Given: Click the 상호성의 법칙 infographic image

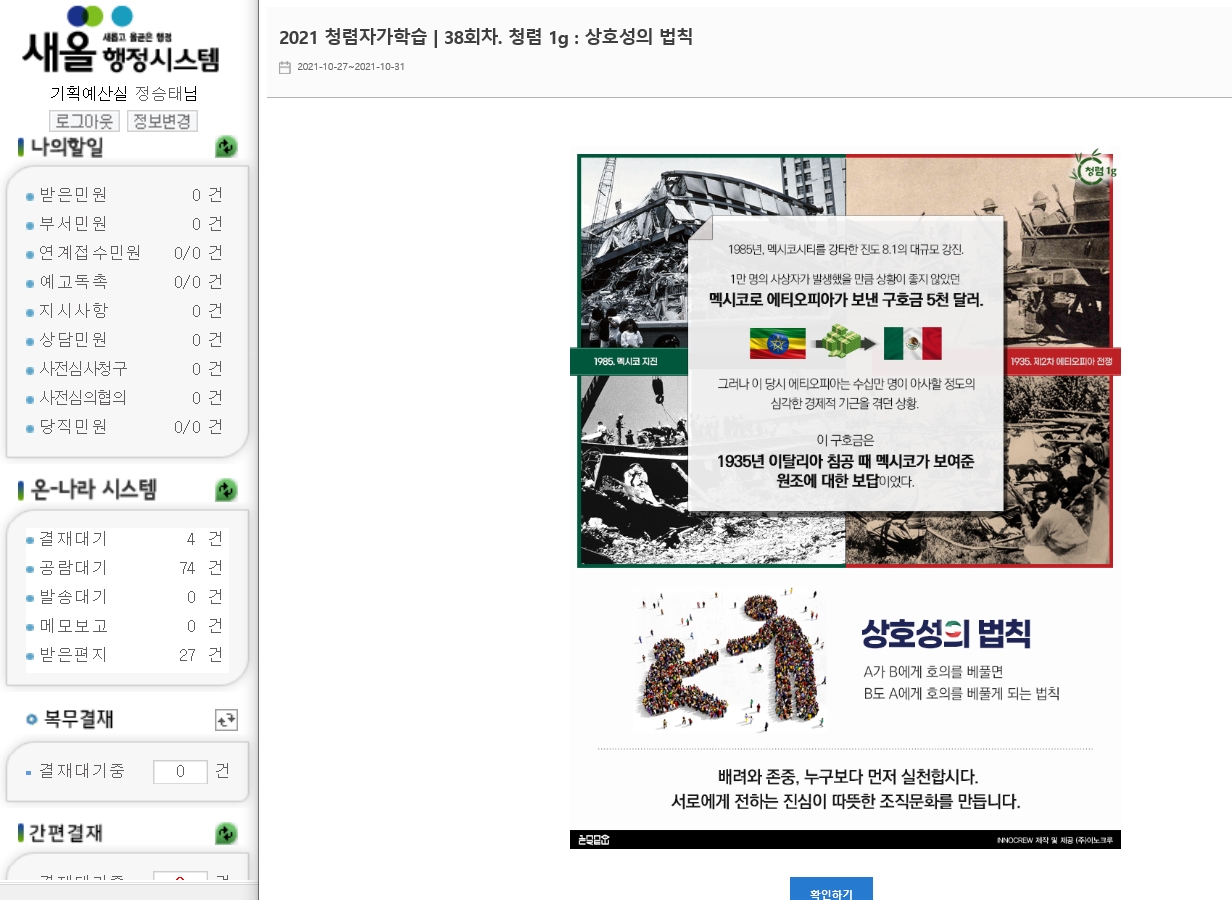Looking at the screenshot, I should pyautogui.click(x=845, y=500).
